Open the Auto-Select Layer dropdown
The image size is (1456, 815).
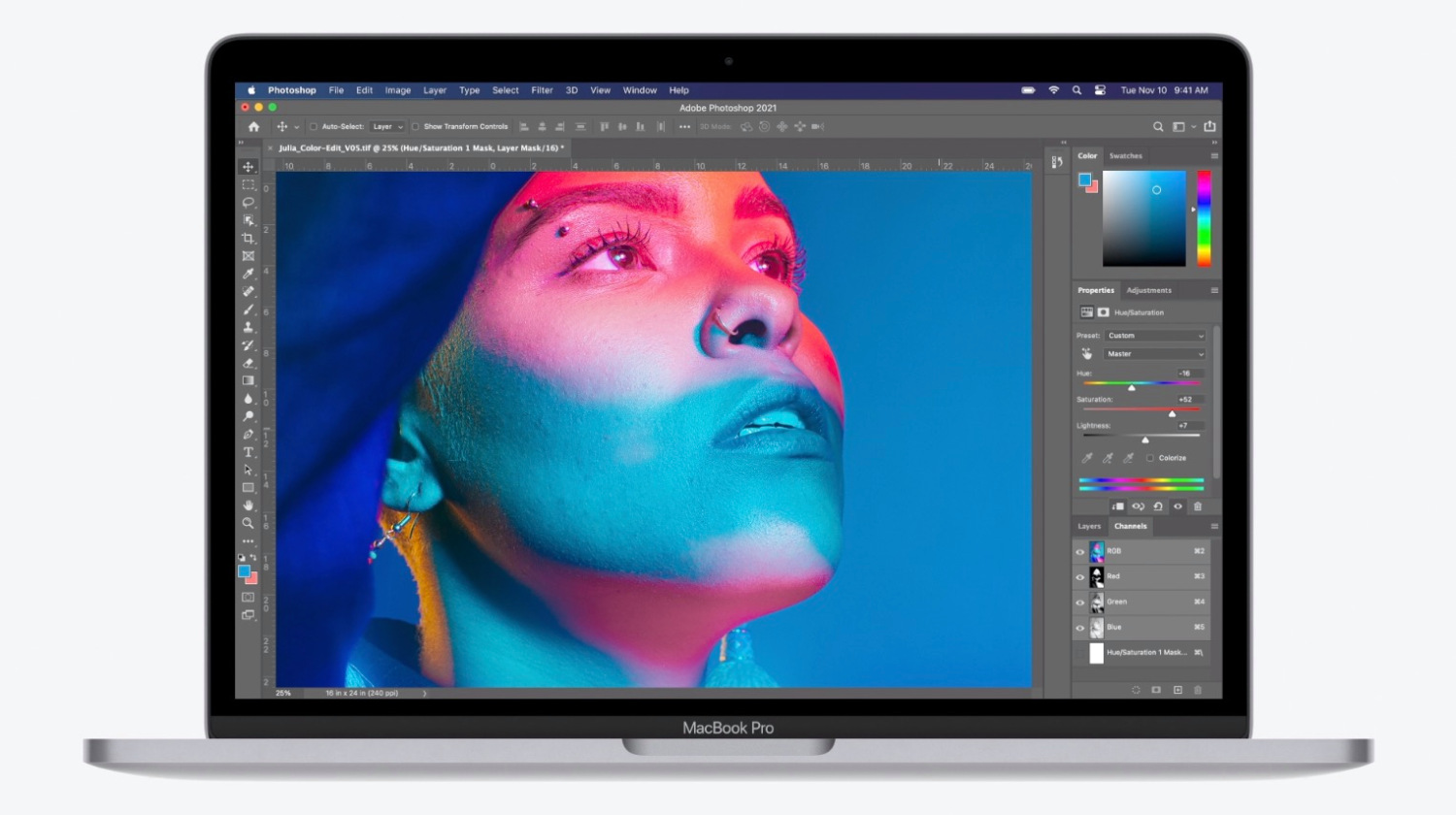click(386, 127)
